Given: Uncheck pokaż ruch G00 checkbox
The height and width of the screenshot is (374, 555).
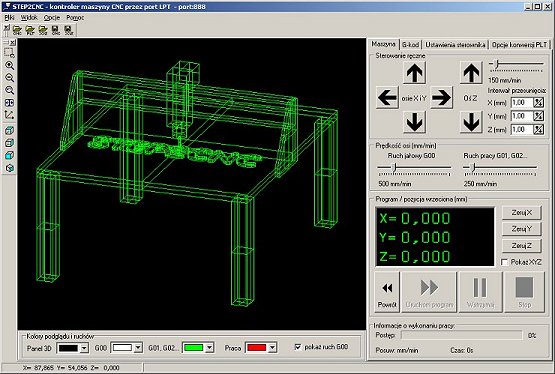Looking at the screenshot, I should pos(298,347).
